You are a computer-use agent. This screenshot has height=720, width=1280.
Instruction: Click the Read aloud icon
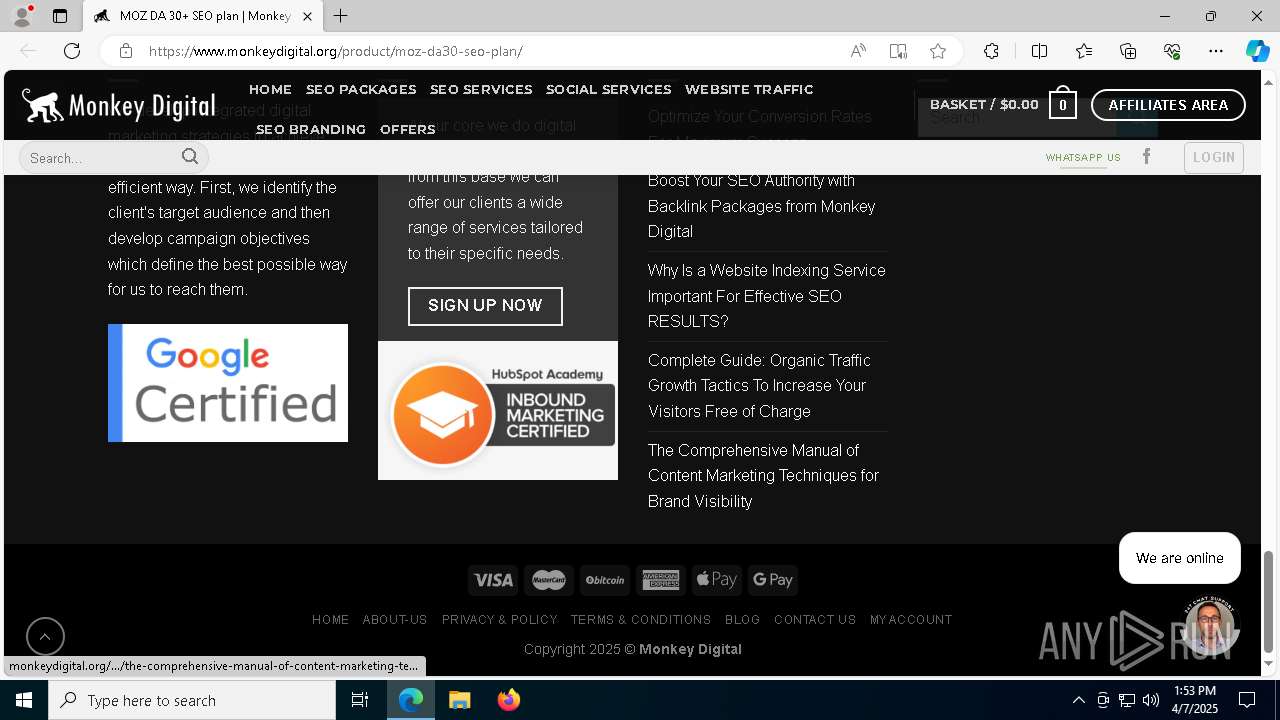[858, 51]
